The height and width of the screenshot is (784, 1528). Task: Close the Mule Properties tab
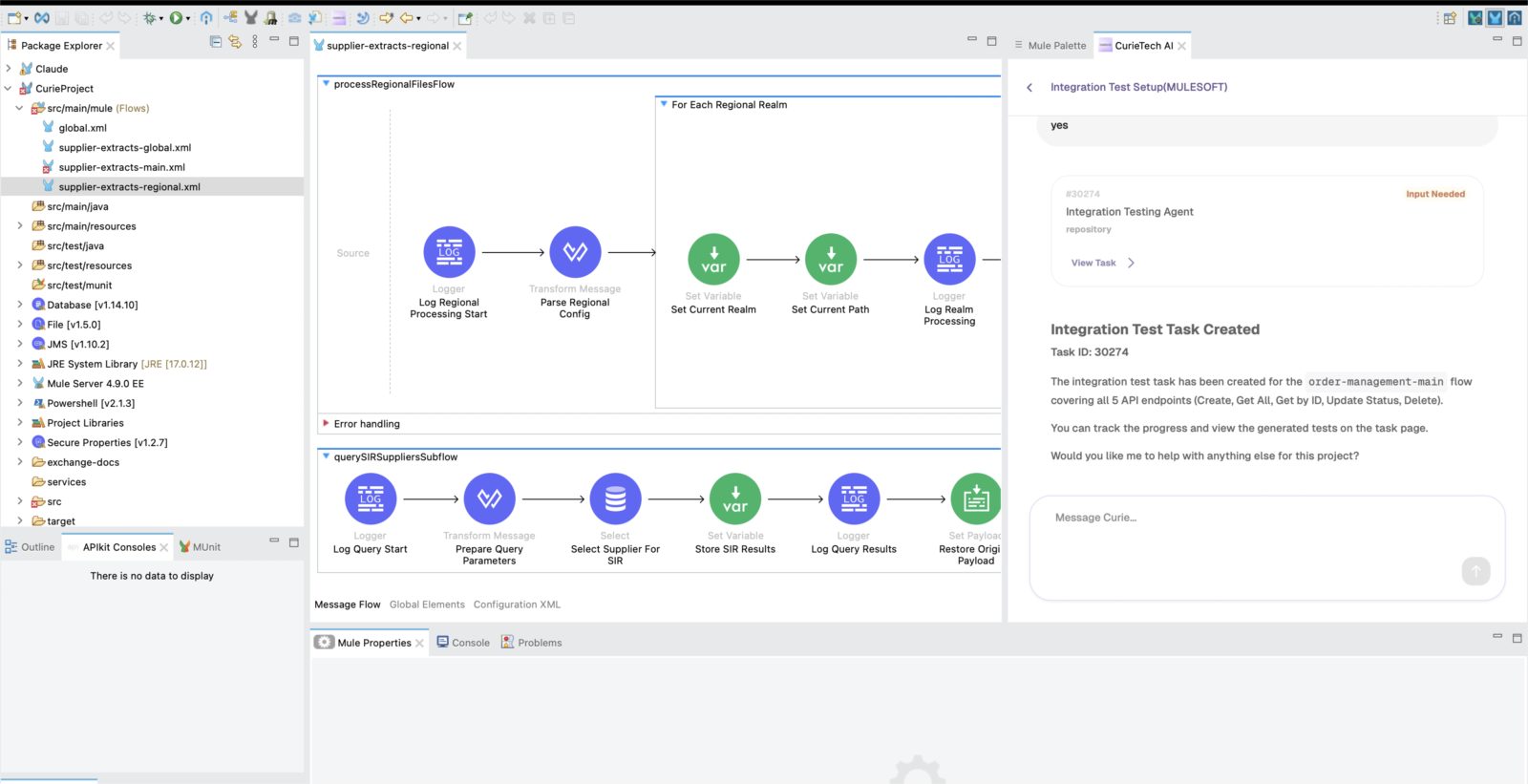click(419, 643)
